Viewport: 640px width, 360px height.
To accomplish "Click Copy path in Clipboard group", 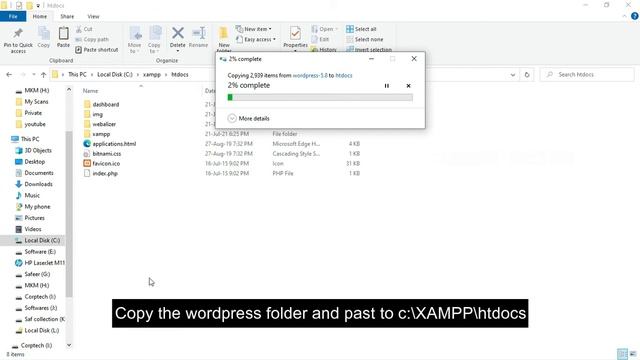I will [92, 40].
